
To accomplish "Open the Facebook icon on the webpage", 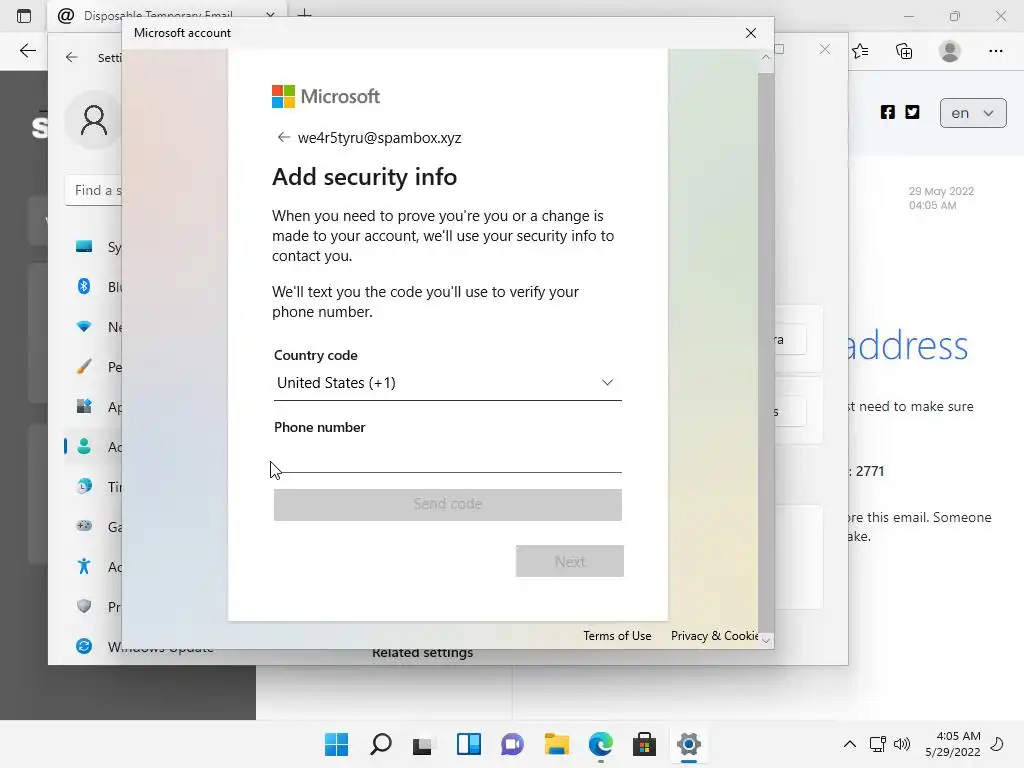I will tap(888, 112).
